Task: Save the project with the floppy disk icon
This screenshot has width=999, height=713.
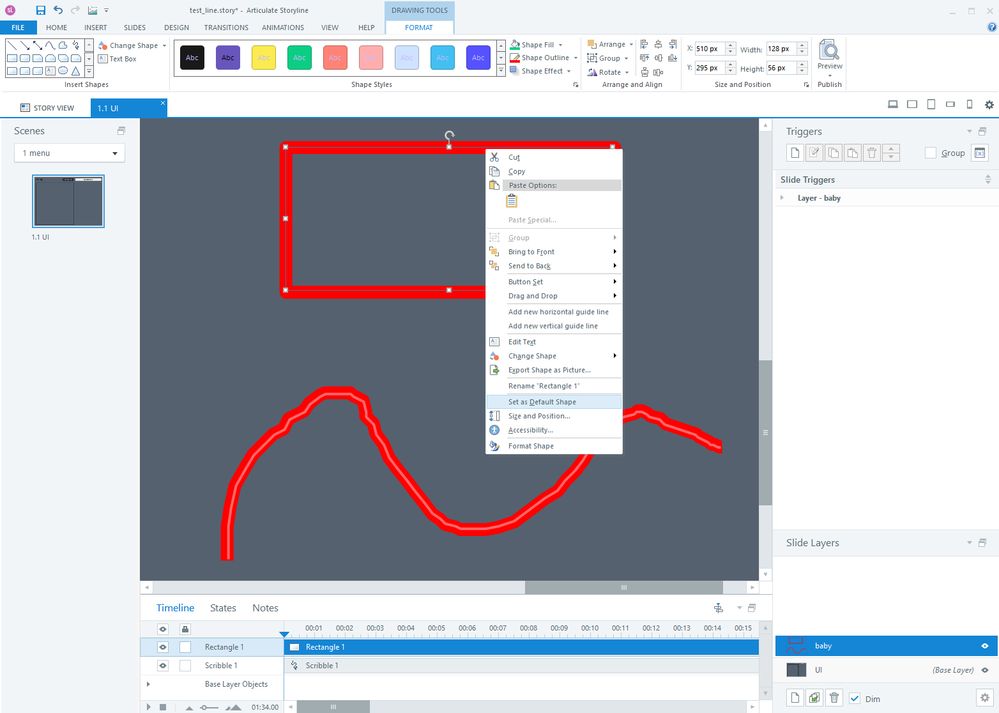Action: [x=41, y=10]
